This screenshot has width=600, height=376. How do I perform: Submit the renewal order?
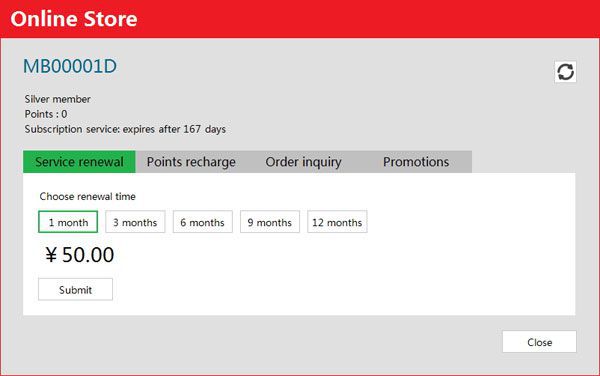point(75,290)
